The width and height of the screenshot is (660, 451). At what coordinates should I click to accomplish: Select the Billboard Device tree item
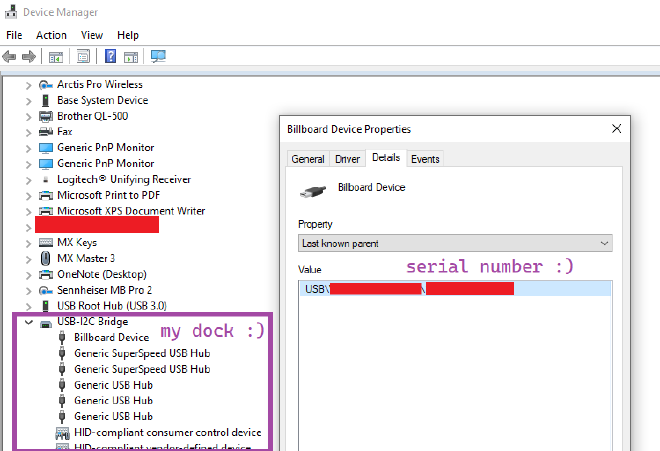click(112, 338)
